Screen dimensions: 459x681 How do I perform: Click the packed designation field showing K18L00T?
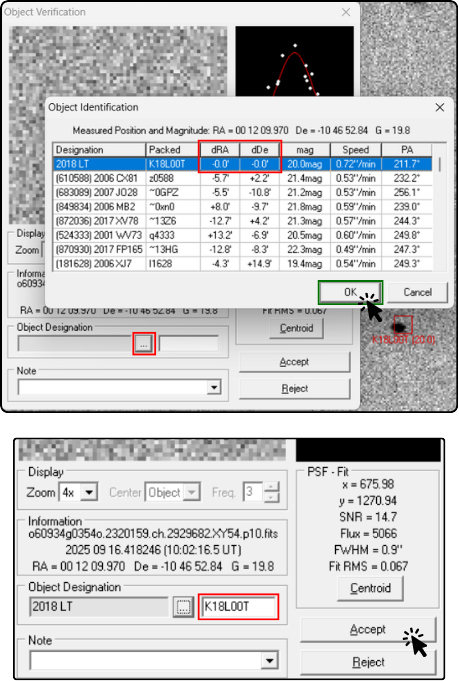(238, 606)
